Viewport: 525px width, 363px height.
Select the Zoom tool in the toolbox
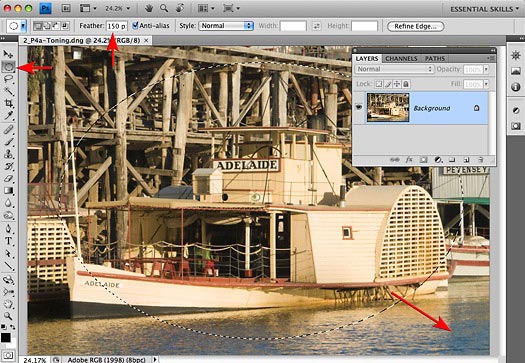8,316
